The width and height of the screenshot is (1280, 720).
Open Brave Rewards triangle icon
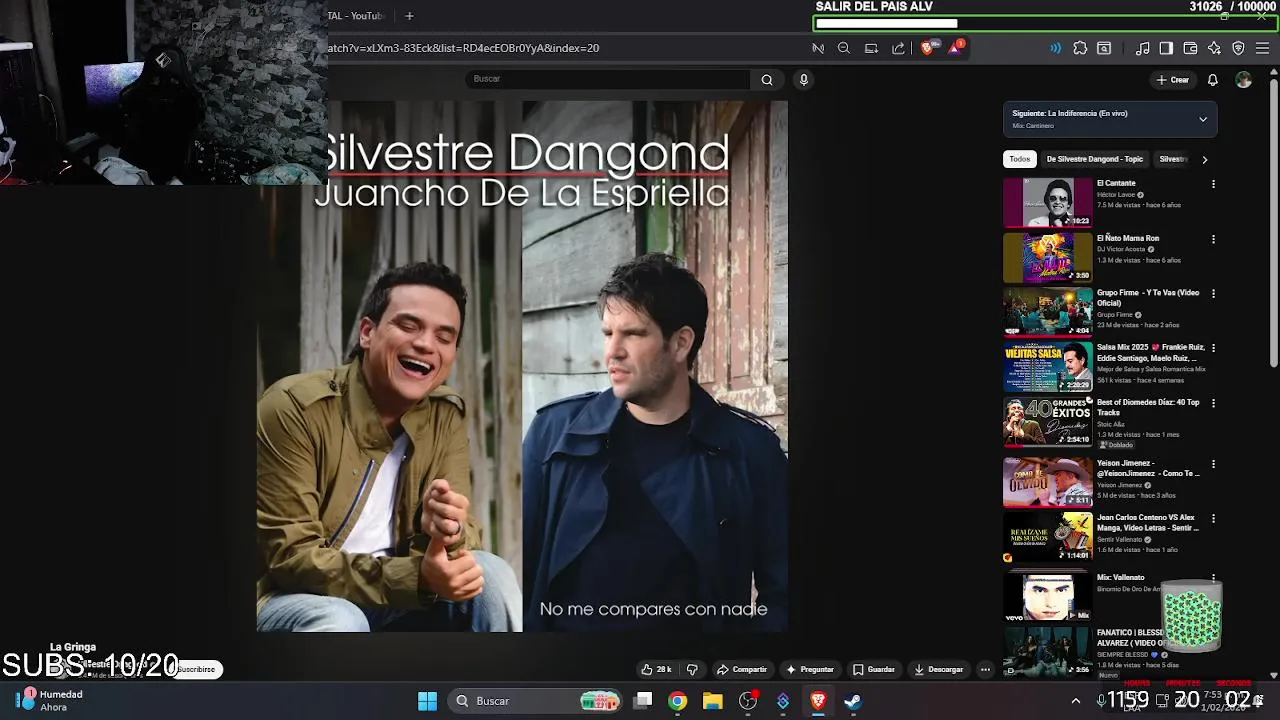955,47
